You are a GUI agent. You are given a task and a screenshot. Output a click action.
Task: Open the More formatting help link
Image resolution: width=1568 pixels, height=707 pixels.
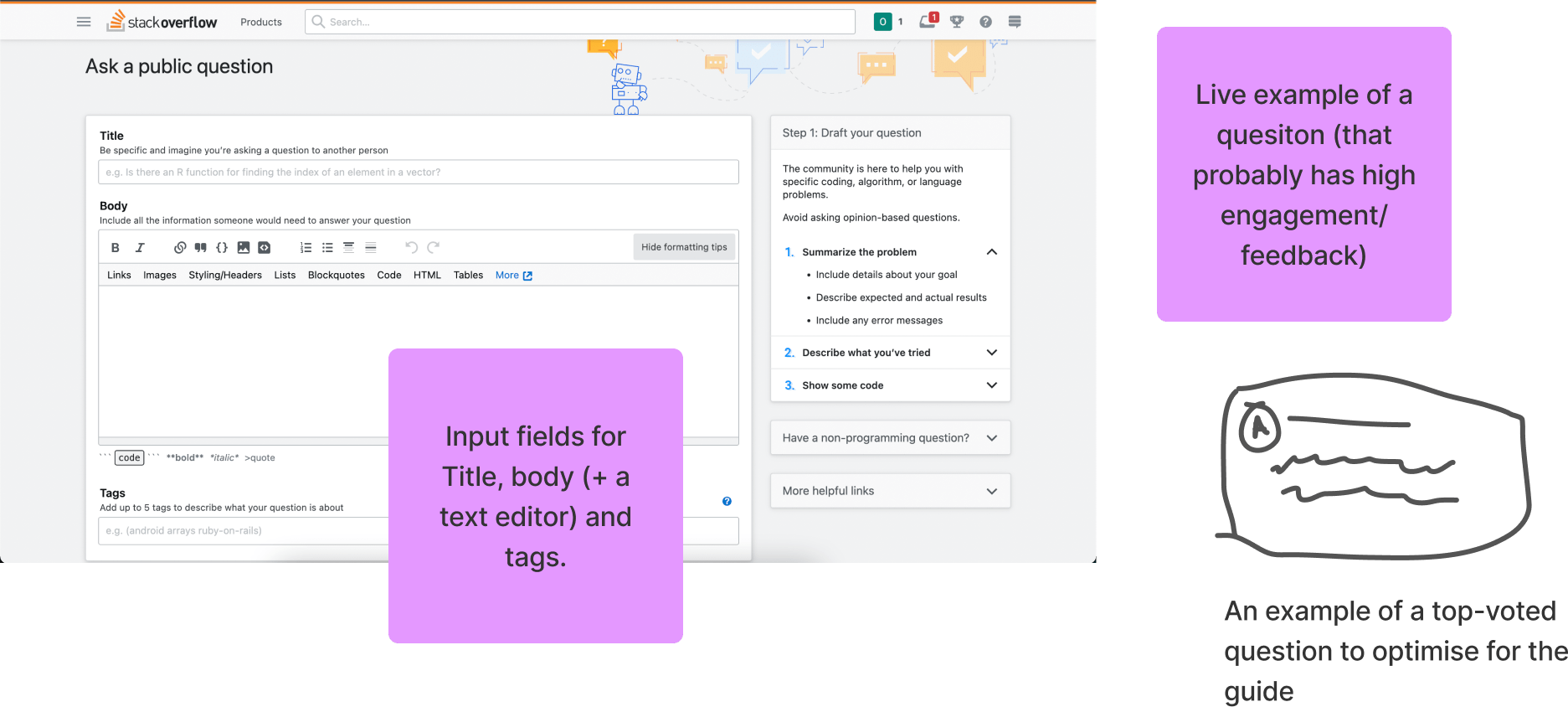(x=513, y=275)
